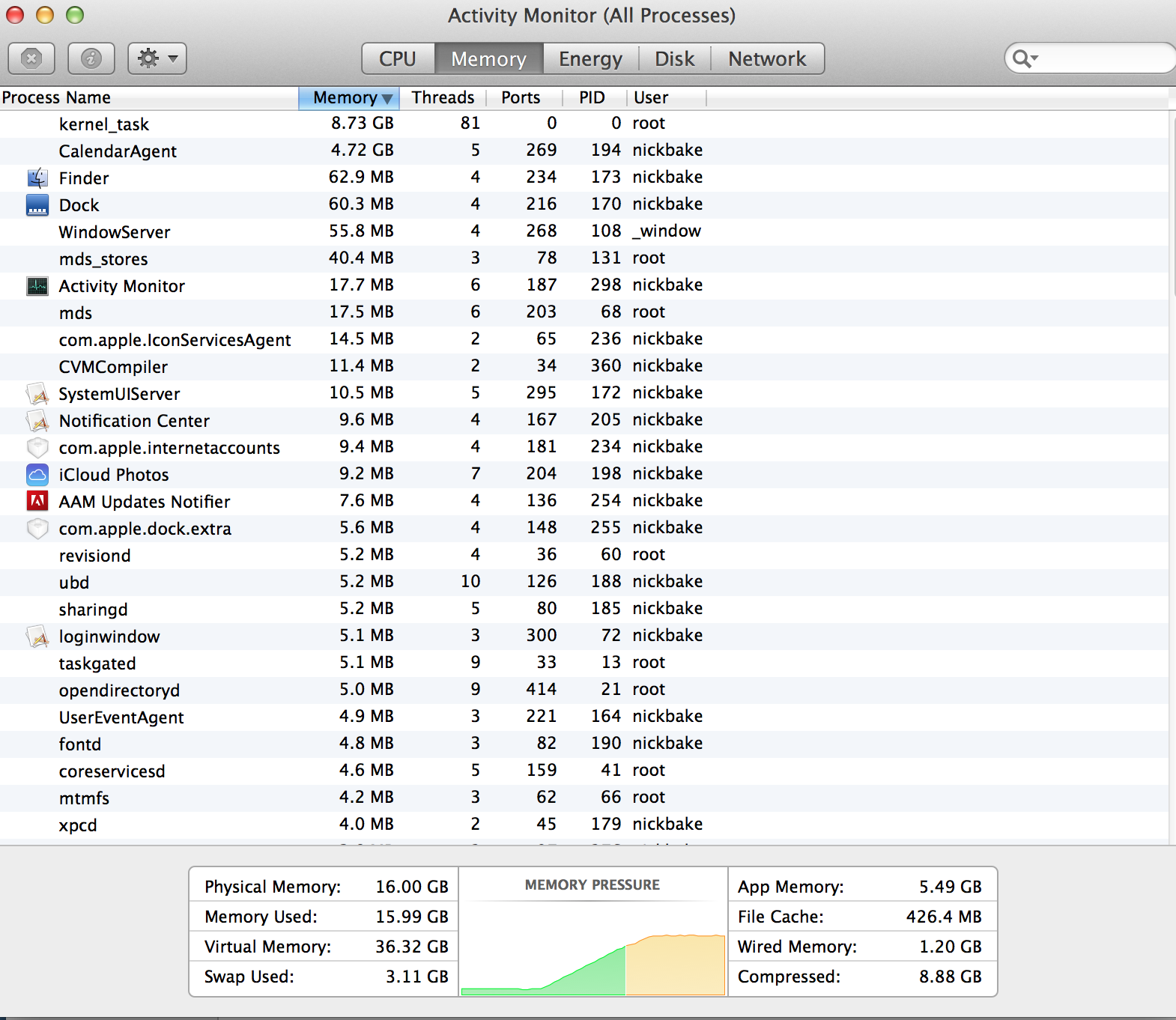Sort by the Process Name column
Image resolution: width=1176 pixels, height=1020 pixels.
click(x=149, y=98)
